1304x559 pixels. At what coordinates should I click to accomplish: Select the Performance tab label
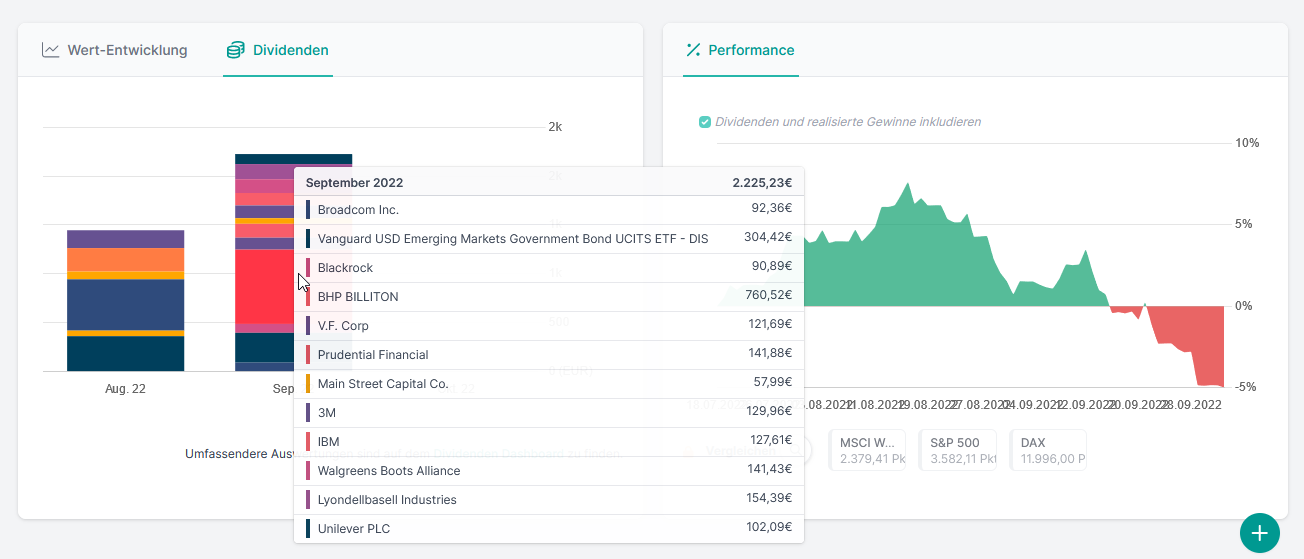click(751, 50)
